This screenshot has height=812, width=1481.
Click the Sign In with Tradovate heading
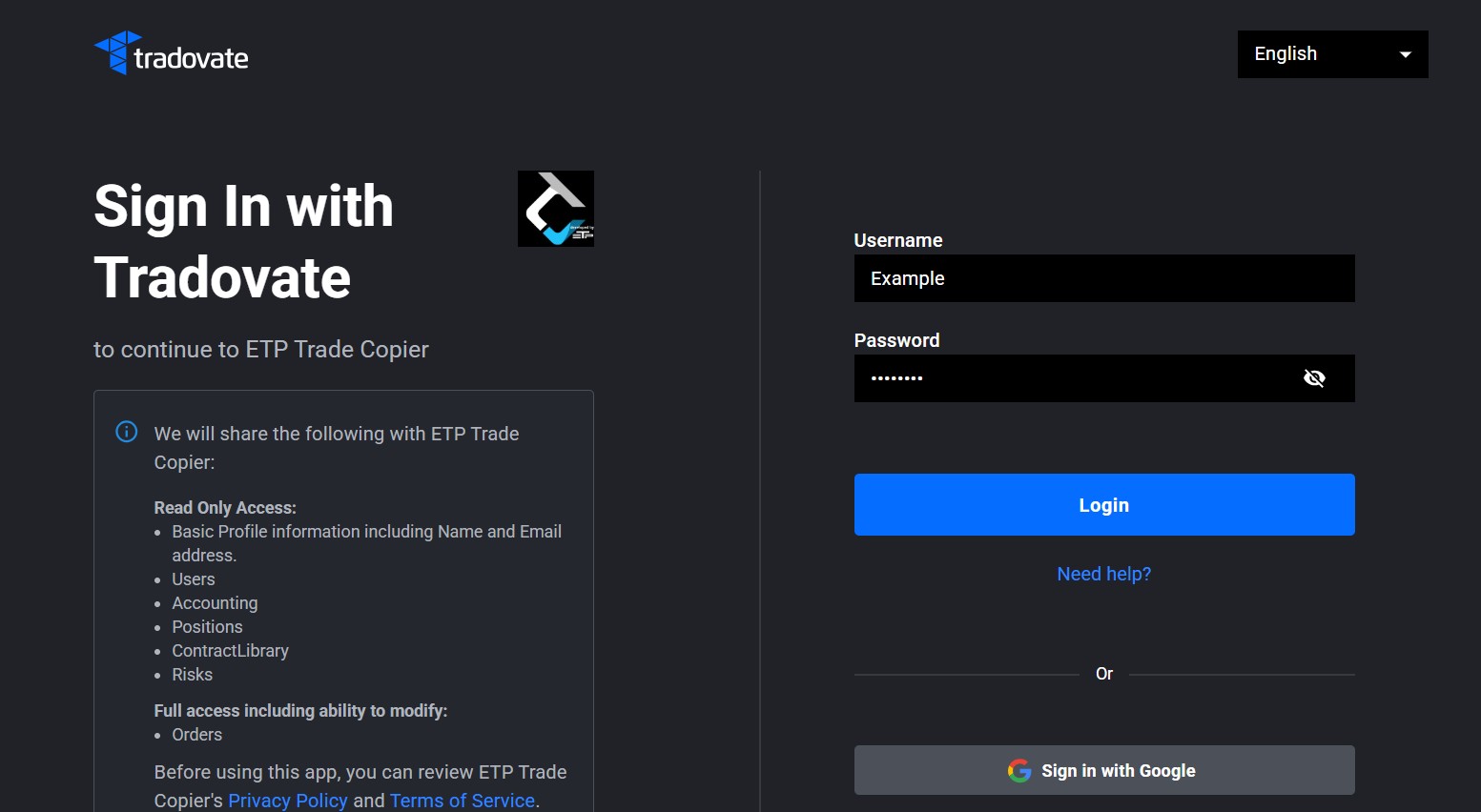coord(243,241)
